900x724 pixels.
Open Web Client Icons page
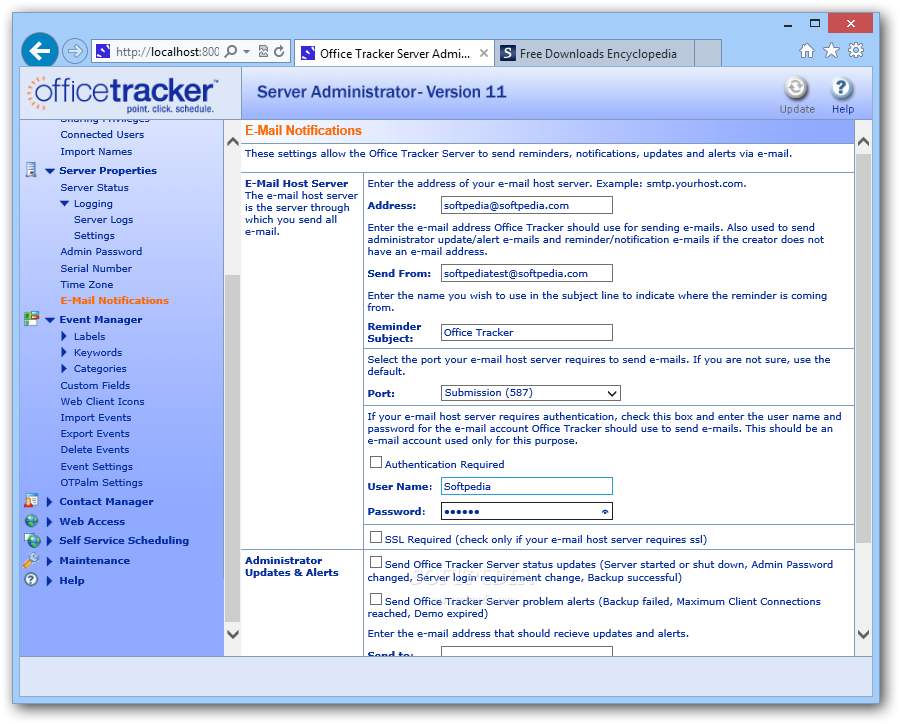click(102, 401)
